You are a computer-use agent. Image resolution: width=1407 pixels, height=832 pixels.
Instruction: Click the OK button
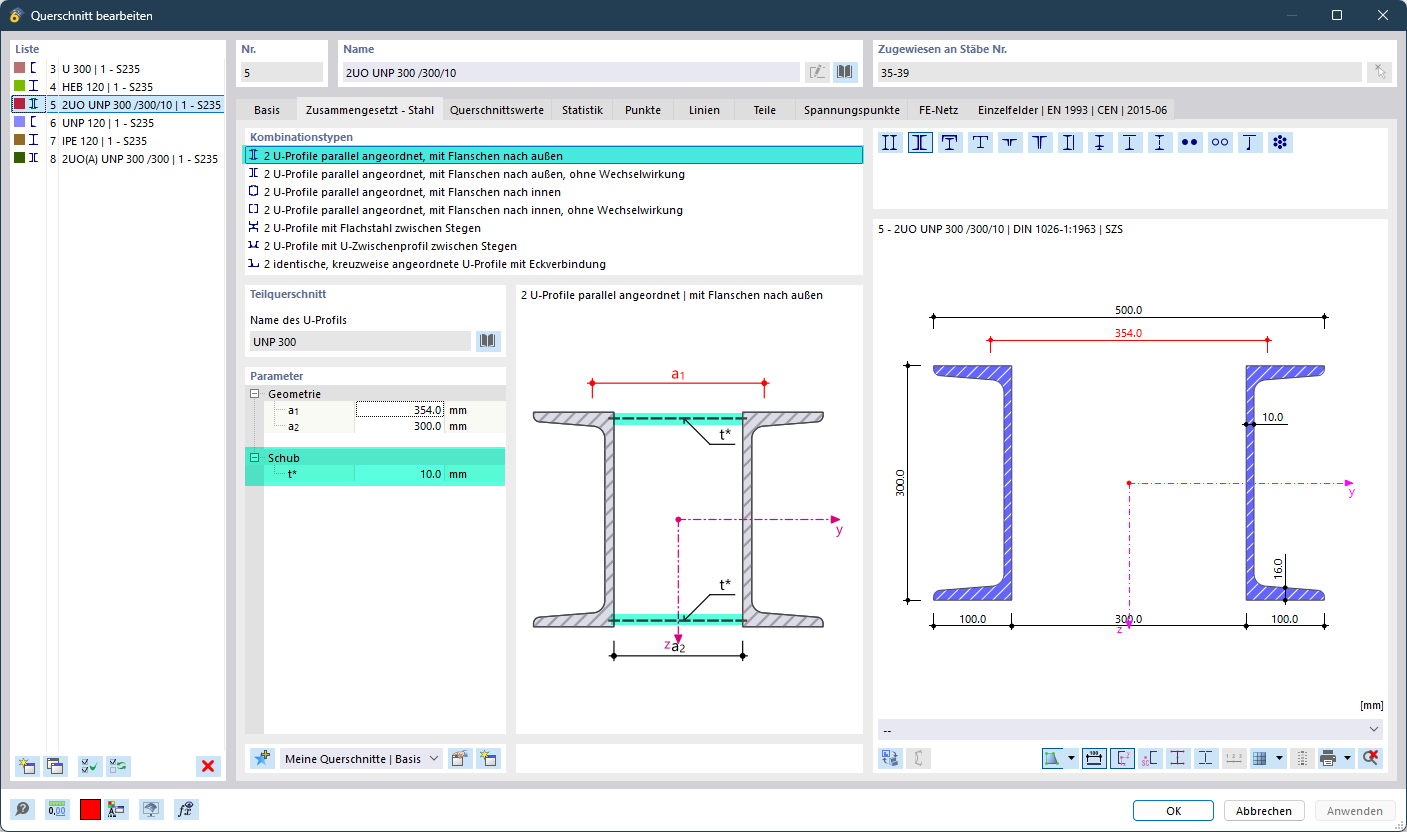pyautogui.click(x=1173, y=811)
